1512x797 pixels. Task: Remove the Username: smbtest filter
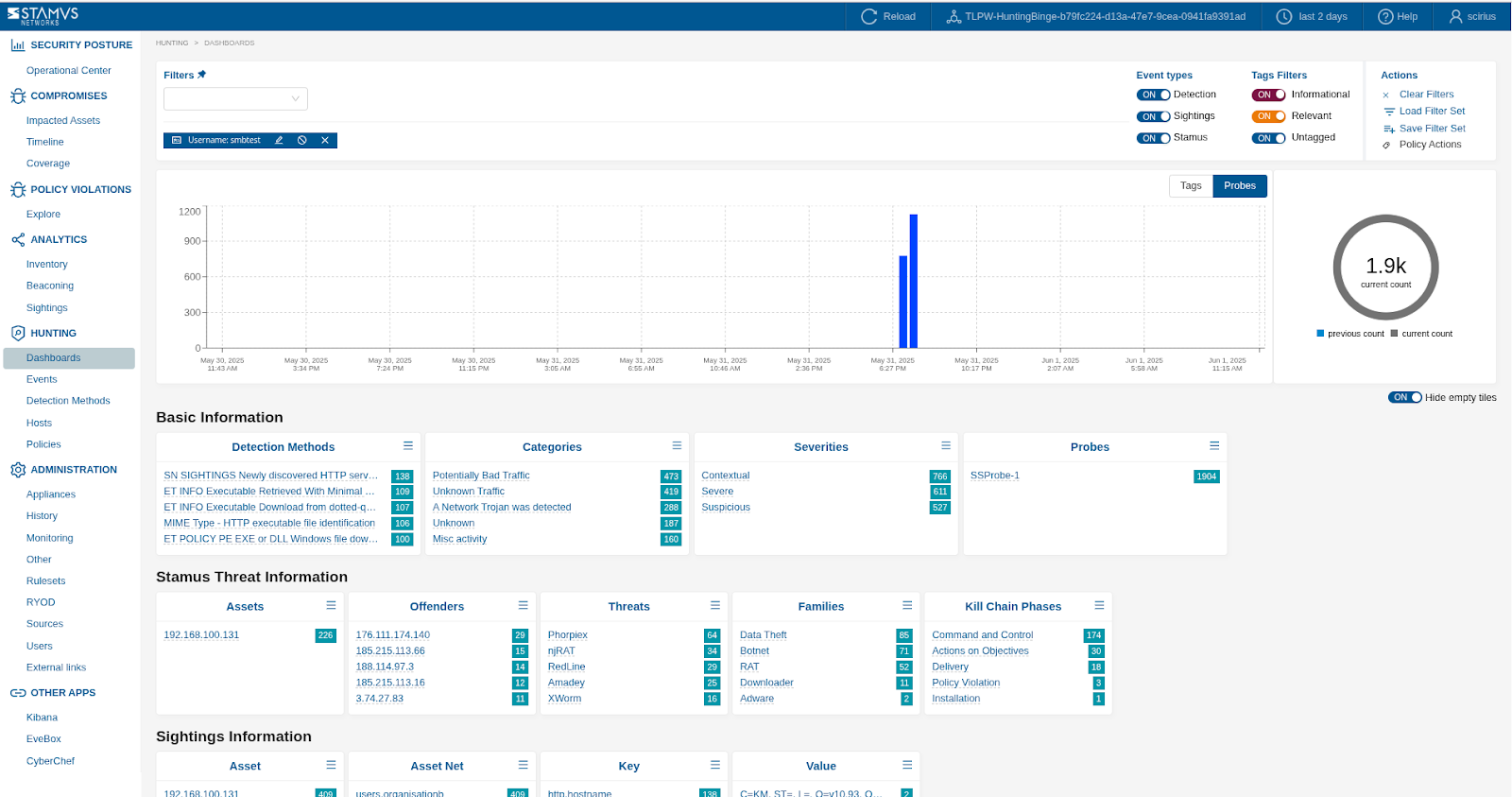click(x=325, y=140)
